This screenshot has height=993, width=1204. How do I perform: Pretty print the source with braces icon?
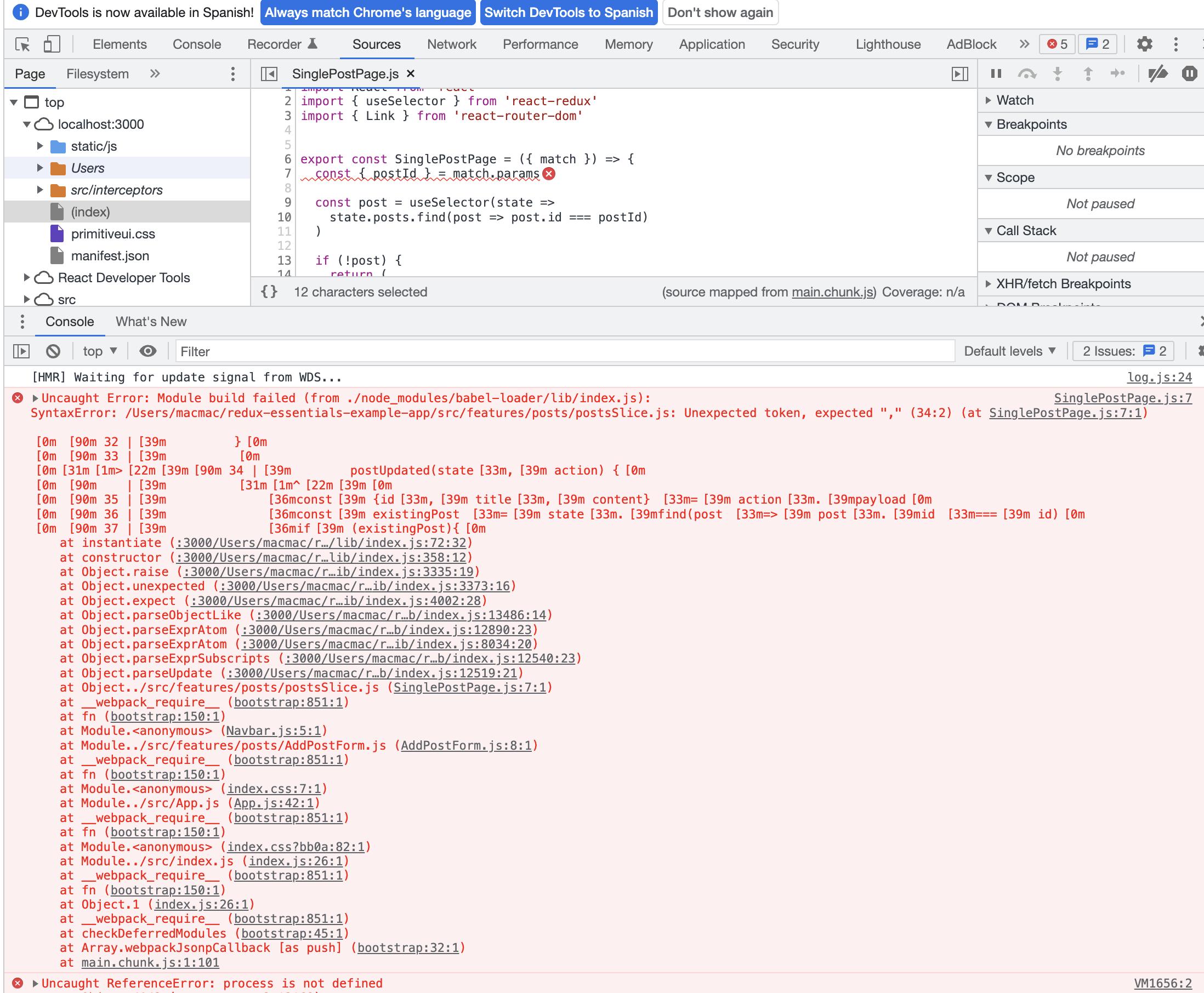pyautogui.click(x=269, y=292)
